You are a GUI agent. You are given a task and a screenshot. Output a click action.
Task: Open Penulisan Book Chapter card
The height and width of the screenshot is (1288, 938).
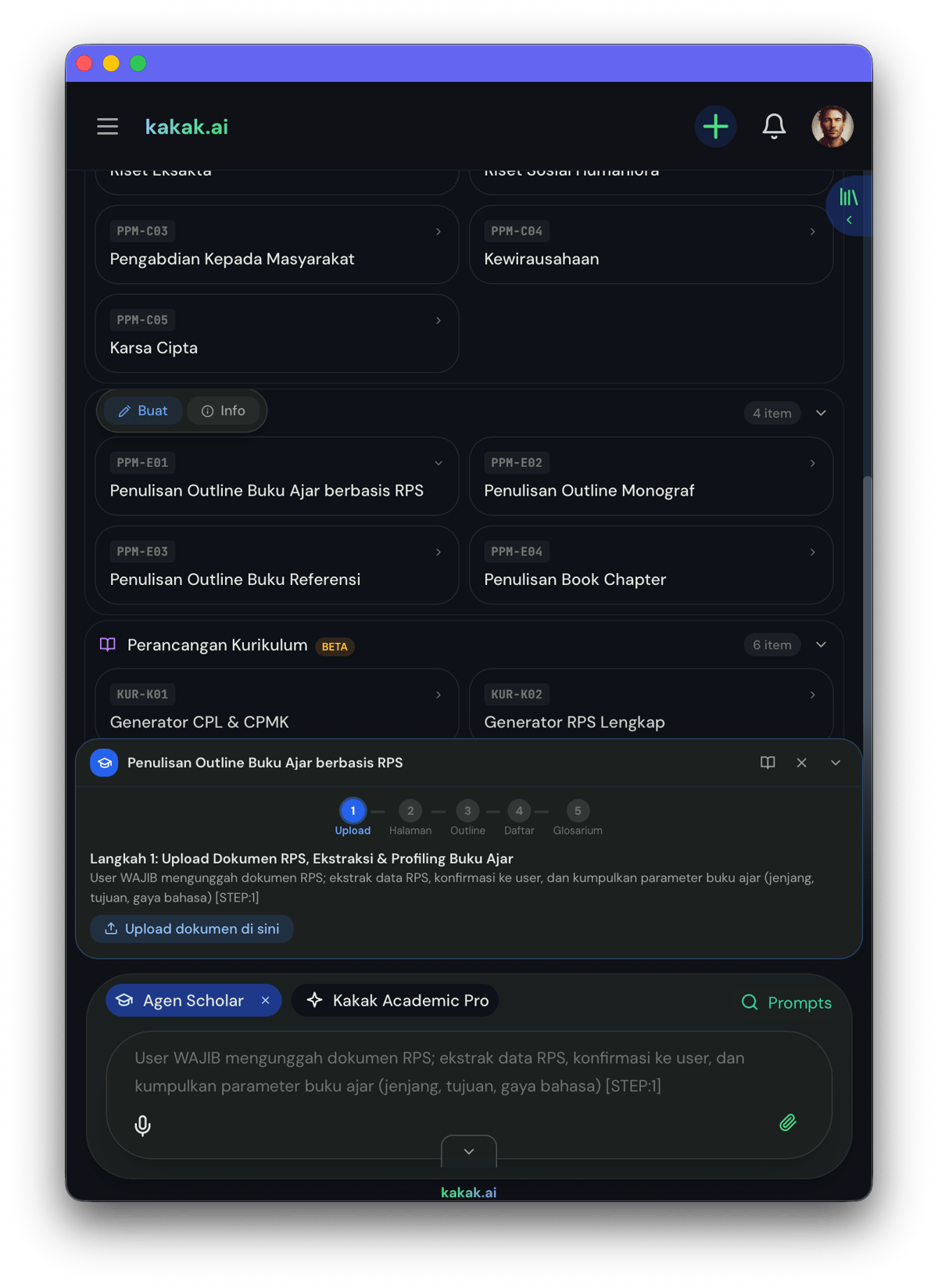[650, 565]
